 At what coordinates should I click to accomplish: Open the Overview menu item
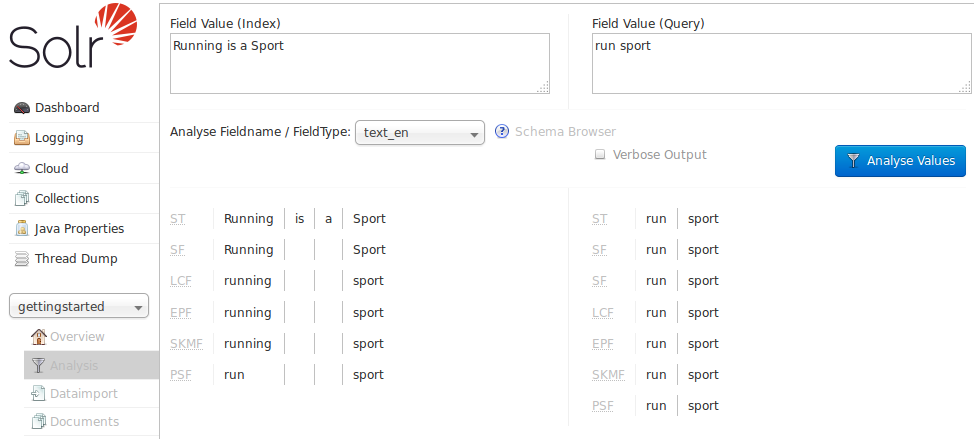[x=76, y=337]
